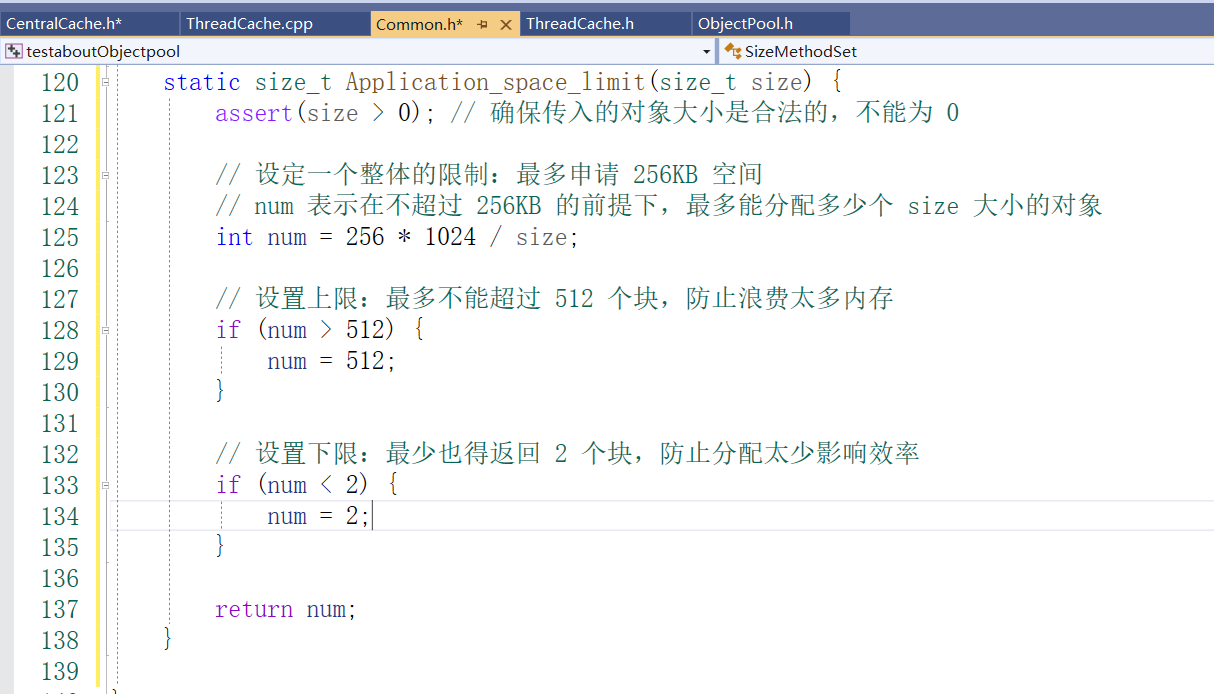Viewport: 1214px width, 694px height.
Task: Switch to the ThreadCache.h tab
Action: coord(580,24)
